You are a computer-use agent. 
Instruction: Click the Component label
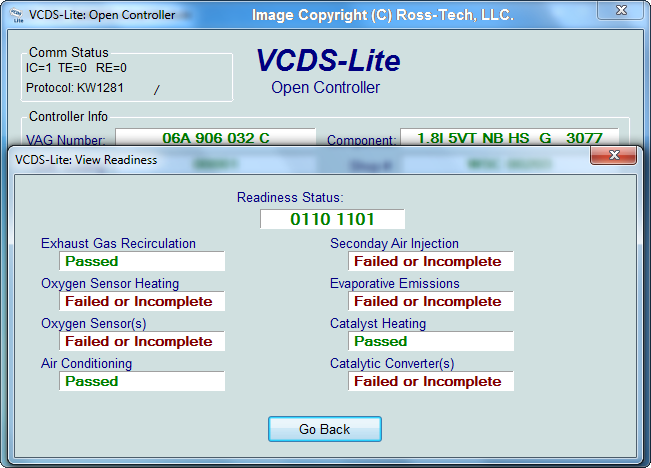tap(361, 140)
